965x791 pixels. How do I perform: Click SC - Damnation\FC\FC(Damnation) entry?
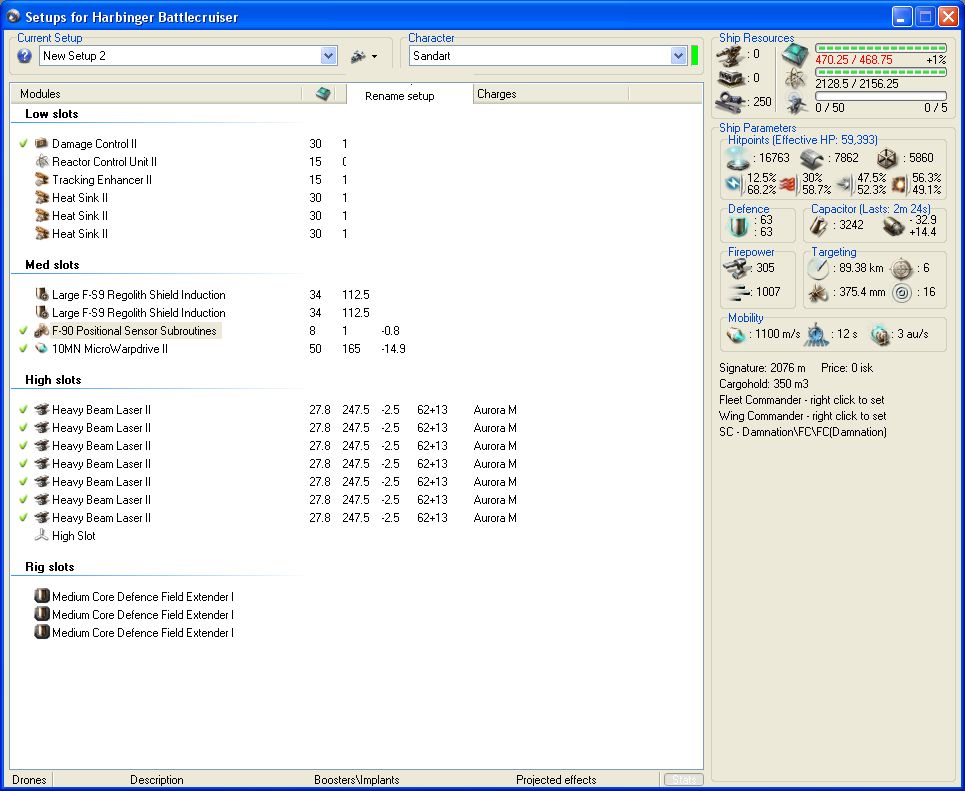point(803,432)
